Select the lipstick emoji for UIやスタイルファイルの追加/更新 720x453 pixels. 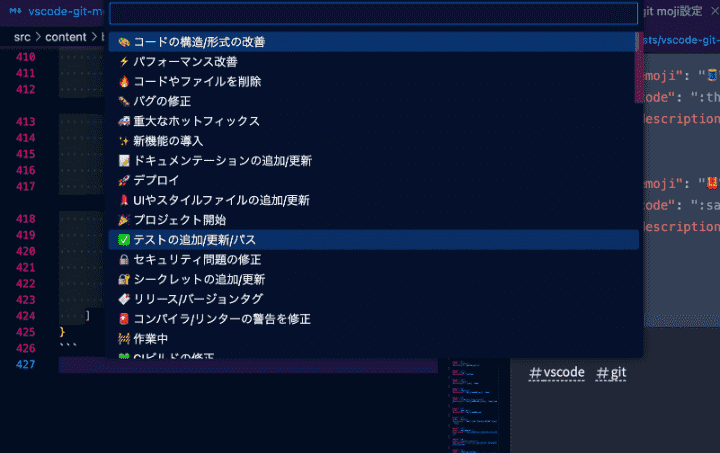coord(124,200)
